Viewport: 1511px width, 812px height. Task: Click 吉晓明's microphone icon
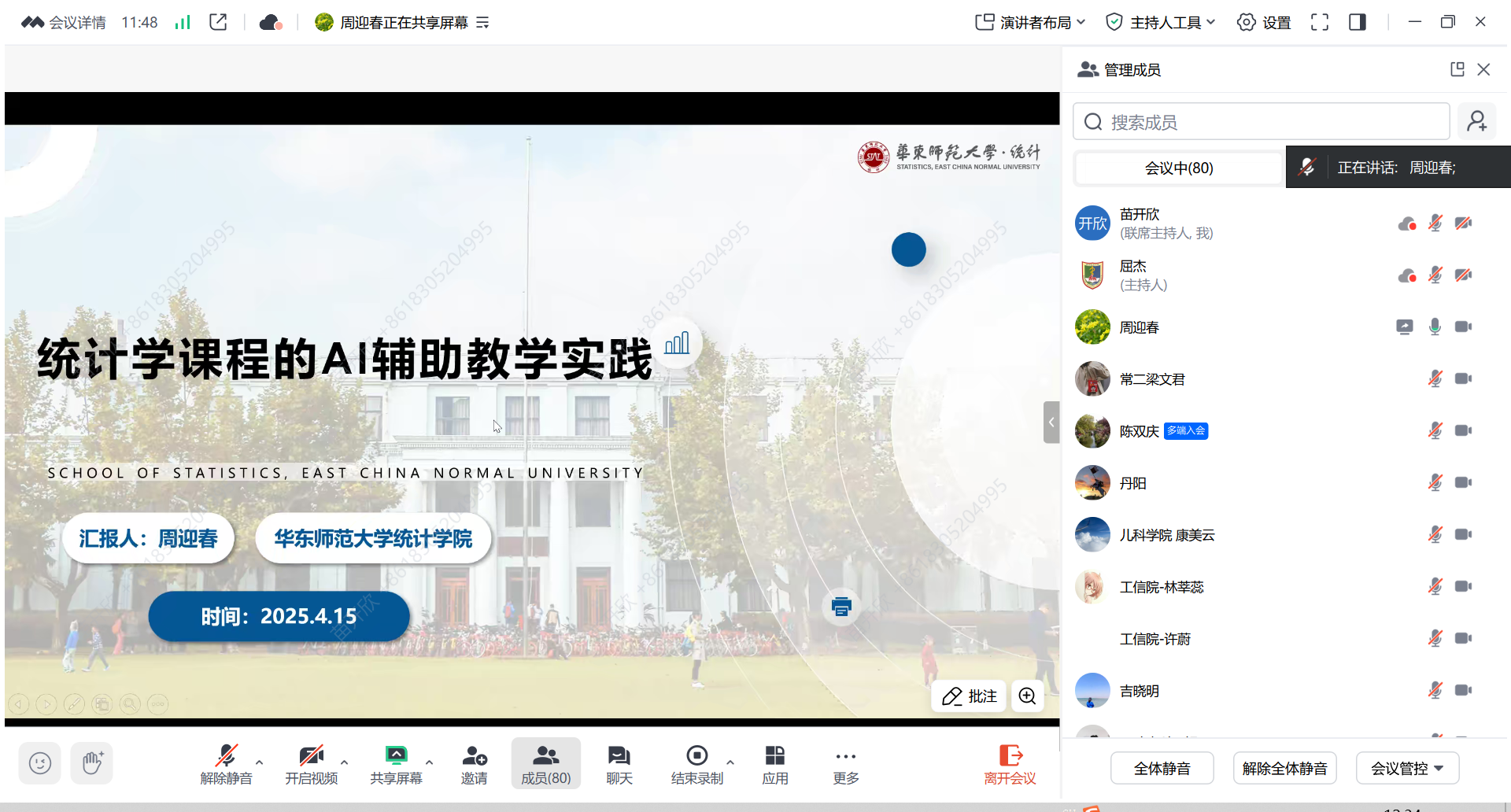pyautogui.click(x=1435, y=691)
